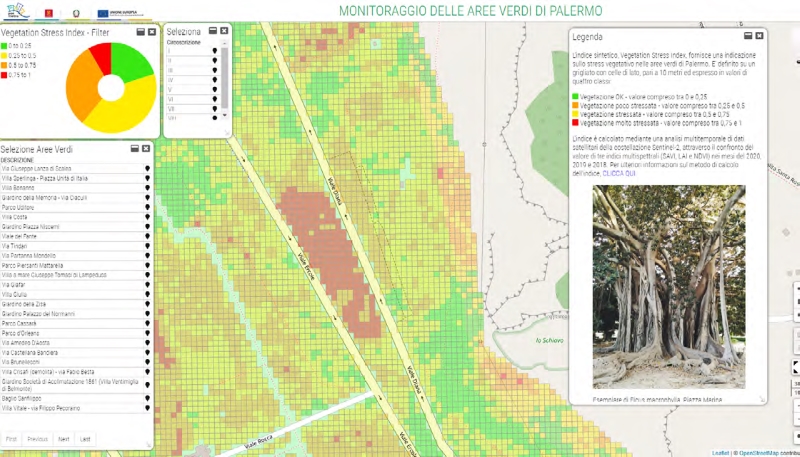Click the marker icon for Via Castellana Bandiera
This screenshot has height=457, width=800.
click(x=147, y=353)
